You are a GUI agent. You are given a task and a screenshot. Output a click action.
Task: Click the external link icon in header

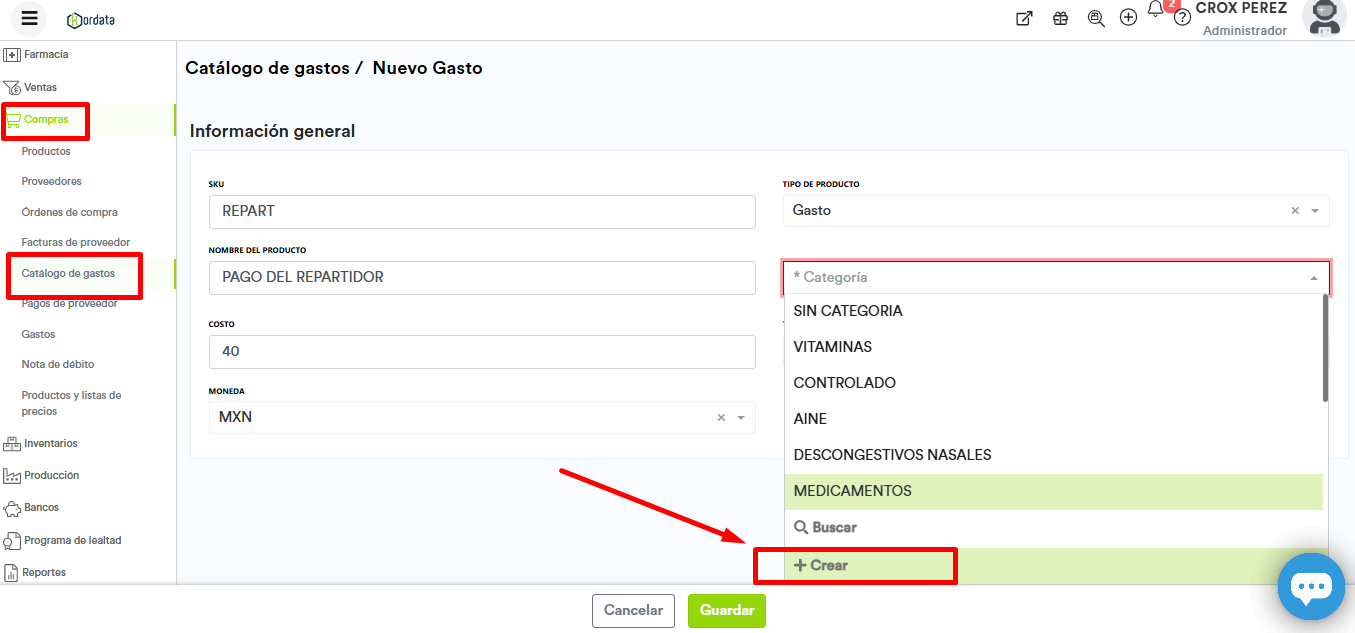(1024, 18)
